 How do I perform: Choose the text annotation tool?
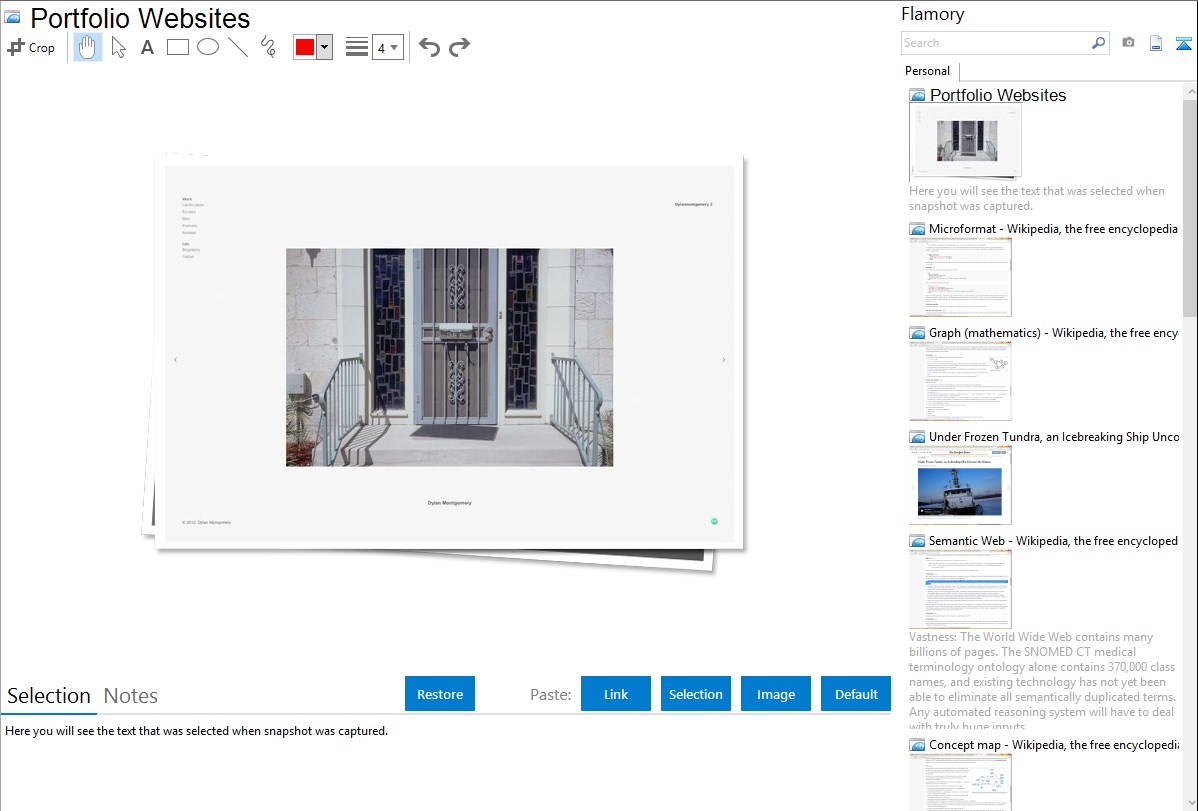pyautogui.click(x=147, y=47)
